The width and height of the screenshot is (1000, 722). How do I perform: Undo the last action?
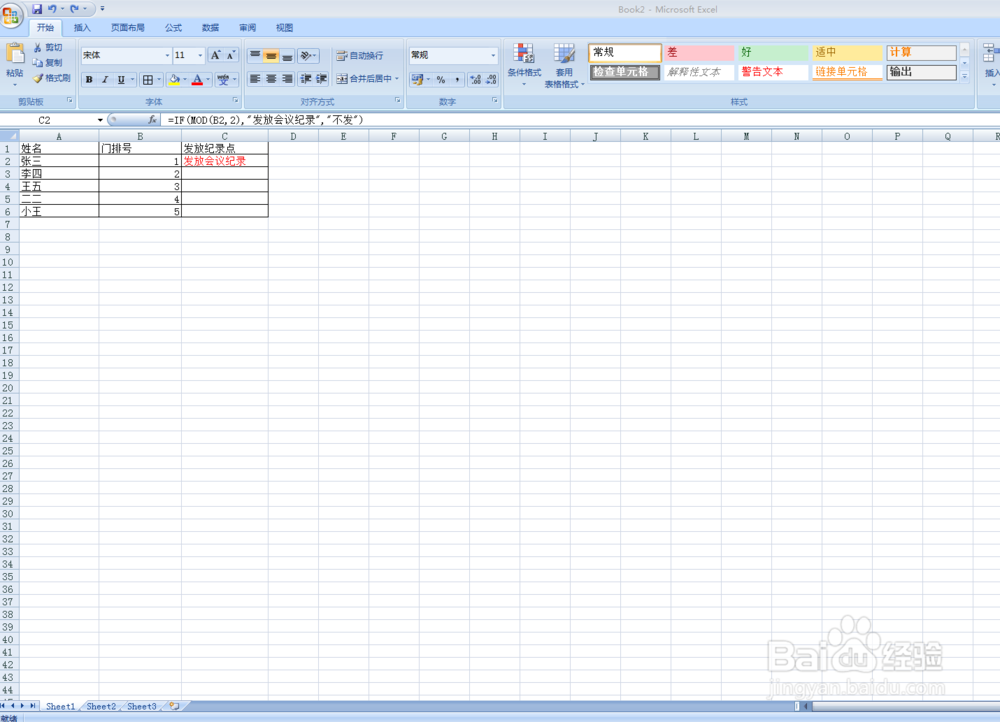pyautogui.click(x=52, y=9)
